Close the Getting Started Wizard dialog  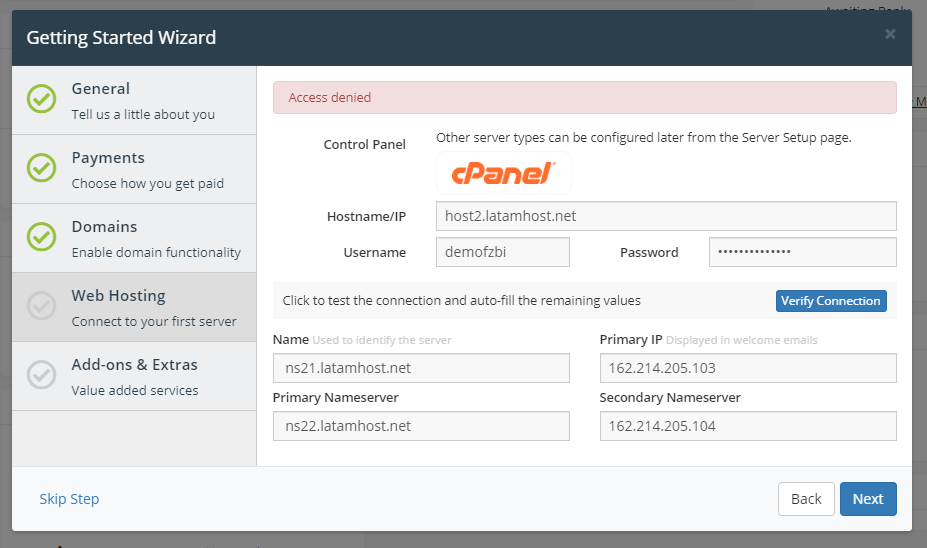tap(890, 35)
